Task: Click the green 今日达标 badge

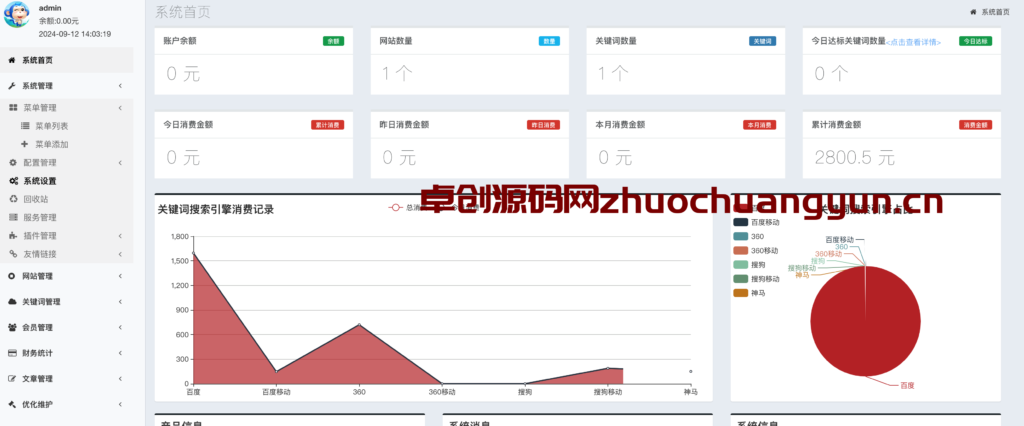Action: [976, 41]
